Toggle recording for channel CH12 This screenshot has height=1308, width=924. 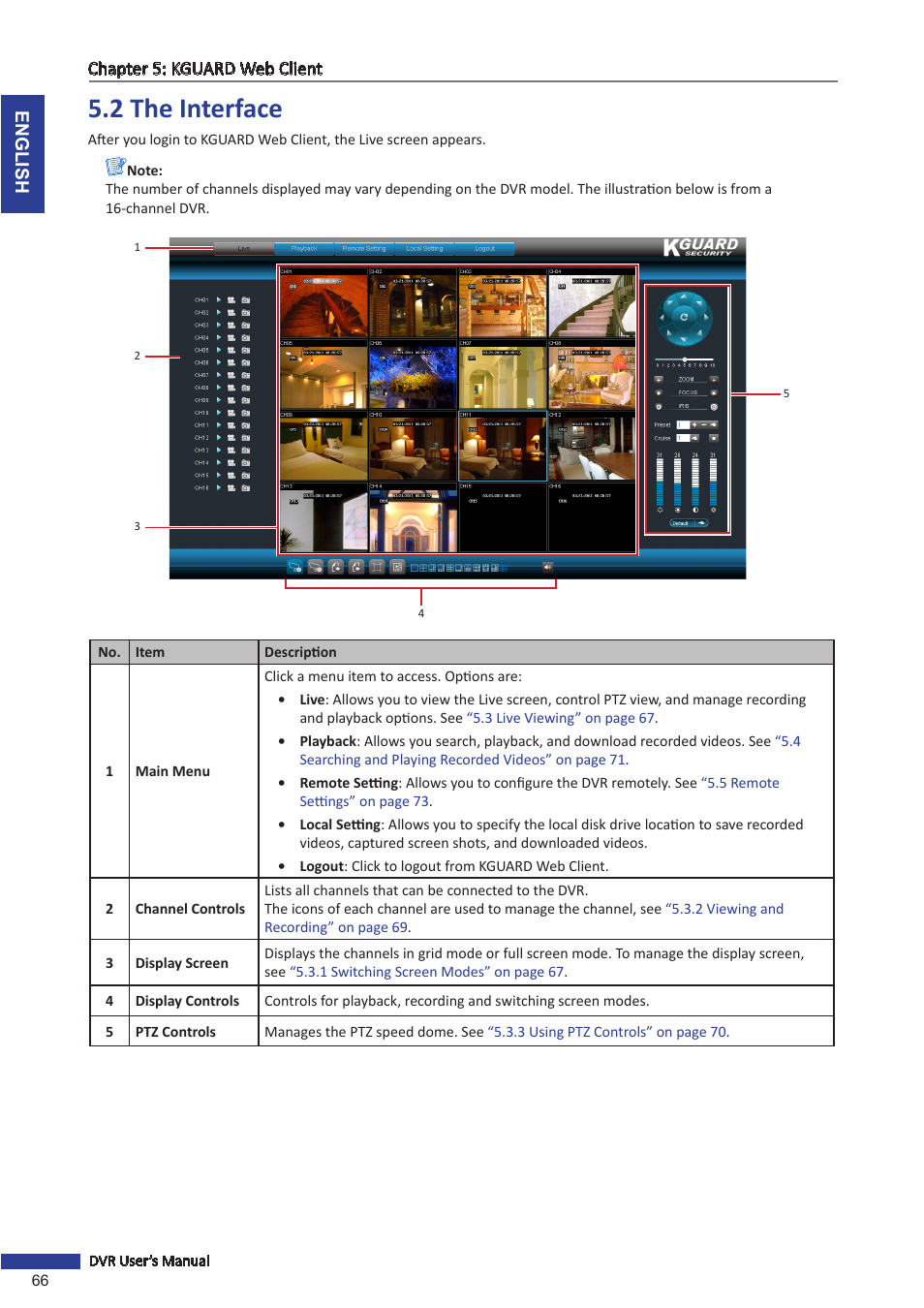coord(231,438)
